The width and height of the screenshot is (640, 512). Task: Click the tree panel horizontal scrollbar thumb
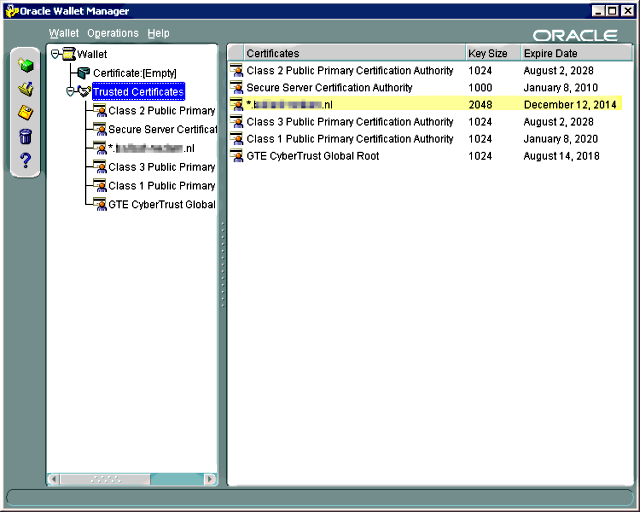coord(105,479)
